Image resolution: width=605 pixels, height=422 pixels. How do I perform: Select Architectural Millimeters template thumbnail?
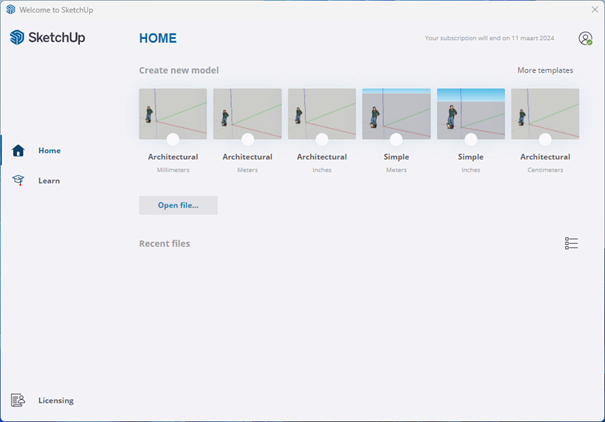point(173,111)
